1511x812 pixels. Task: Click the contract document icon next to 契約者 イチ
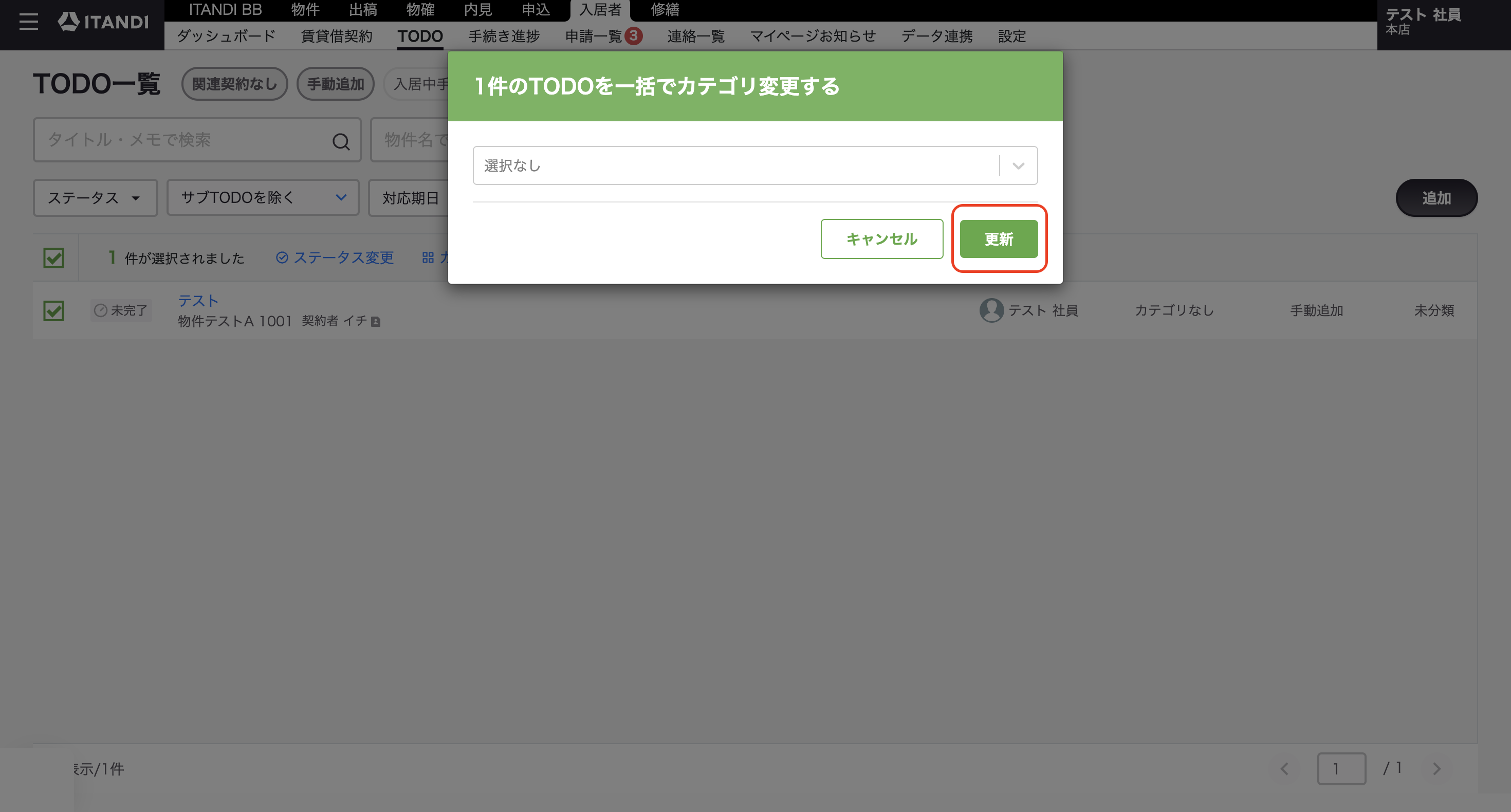(x=376, y=322)
